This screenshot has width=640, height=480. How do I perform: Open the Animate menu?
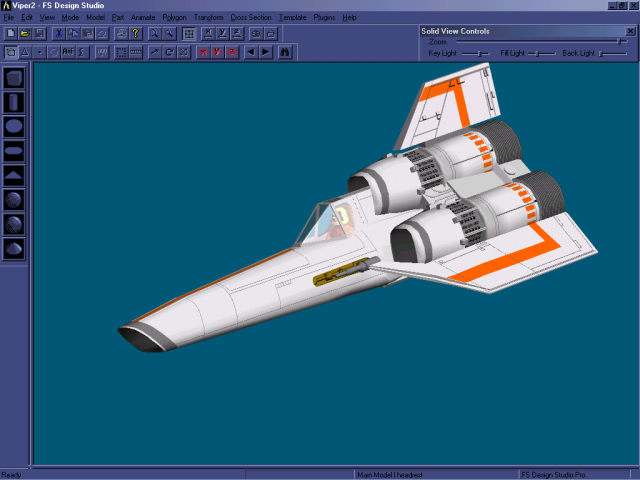tap(143, 18)
